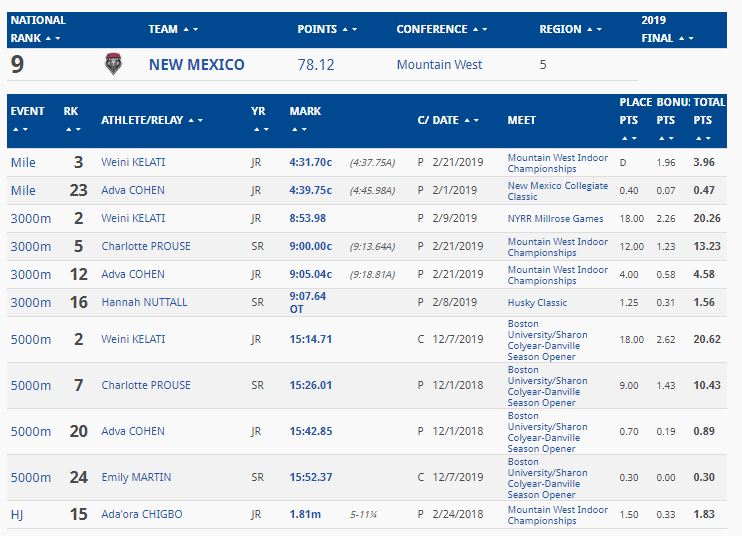Screen dimensions: 742x536
Task: Select the 20.62 total points cell
Action: click(x=707, y=339)
